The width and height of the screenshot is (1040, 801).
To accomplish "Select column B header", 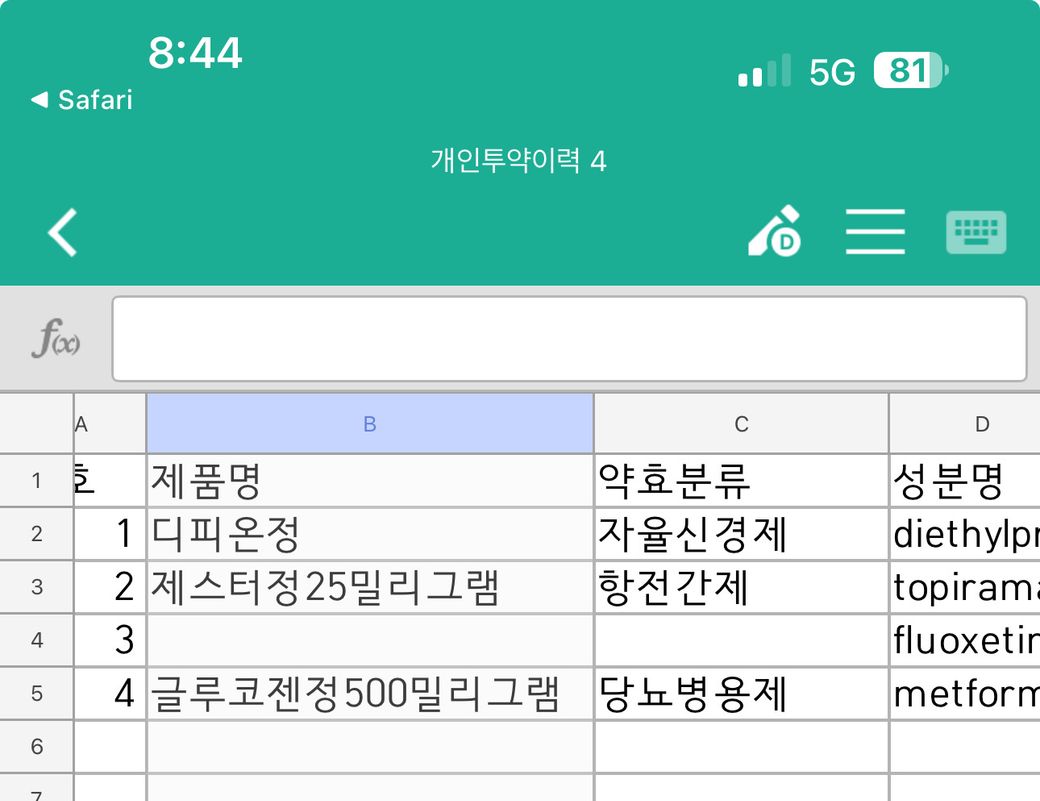I will 369,424.
